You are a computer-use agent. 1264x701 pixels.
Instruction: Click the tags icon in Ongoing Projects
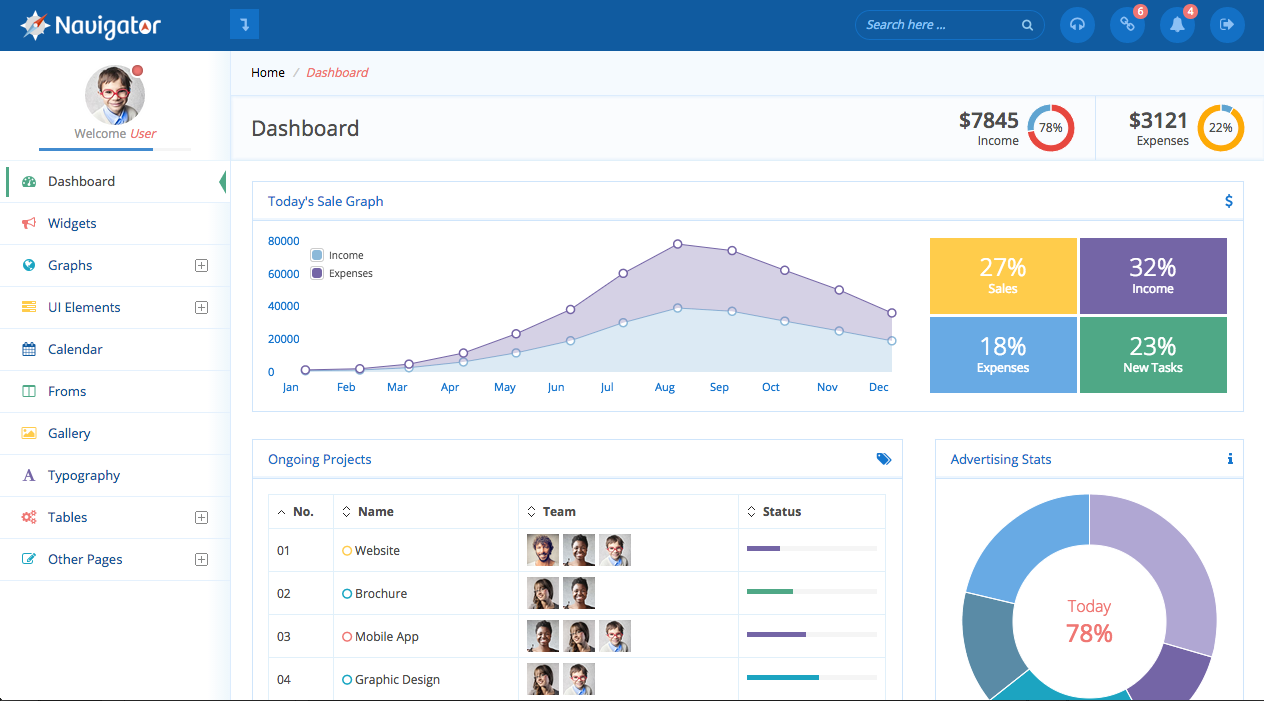883,459
